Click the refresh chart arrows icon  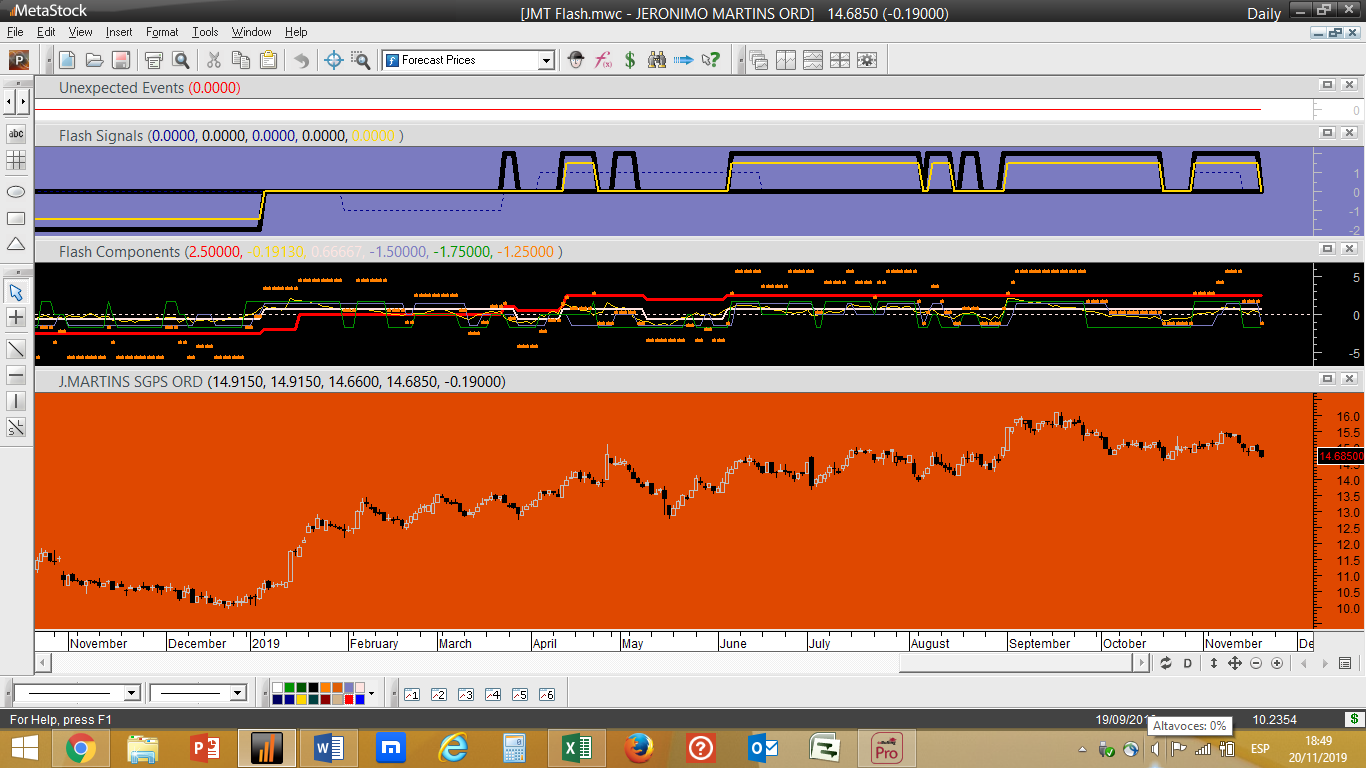click(x=1165, y=663)
